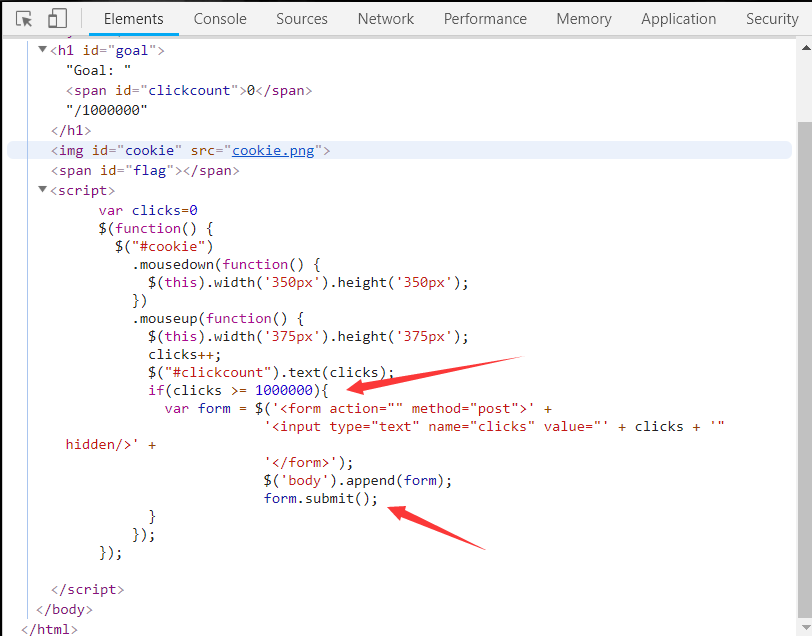Open the Console tab
Viewport: 812px width, 636px height.
click(x=220, y=19)
